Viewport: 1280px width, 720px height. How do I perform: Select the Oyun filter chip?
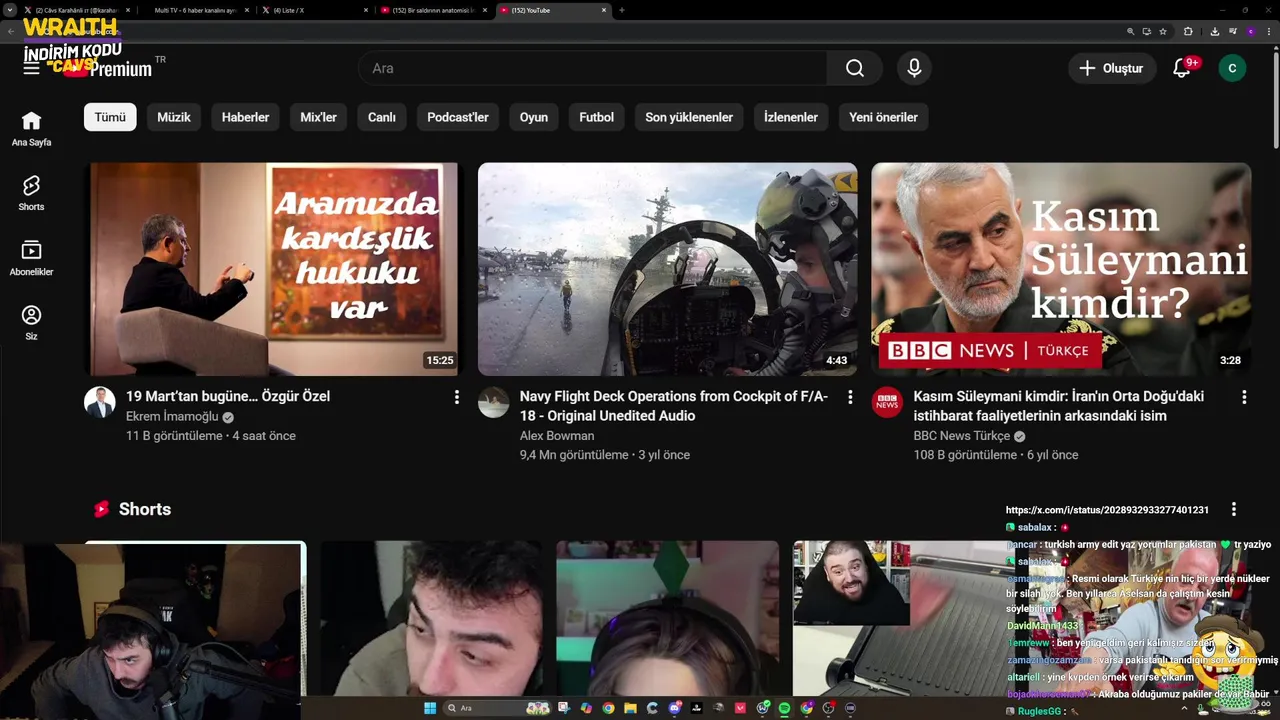(534, 117)
